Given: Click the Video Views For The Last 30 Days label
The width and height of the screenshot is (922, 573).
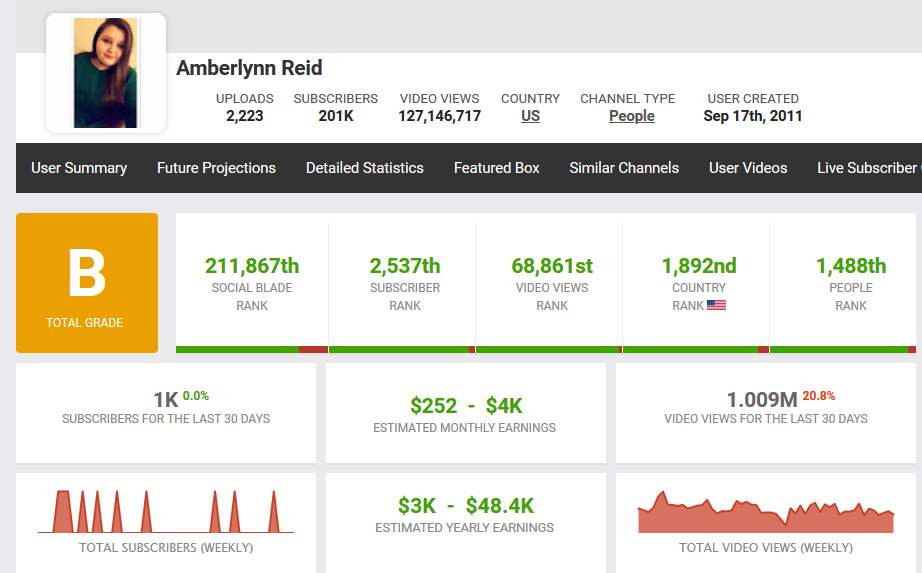Looking at the screenshot, I should click(766, 419).
